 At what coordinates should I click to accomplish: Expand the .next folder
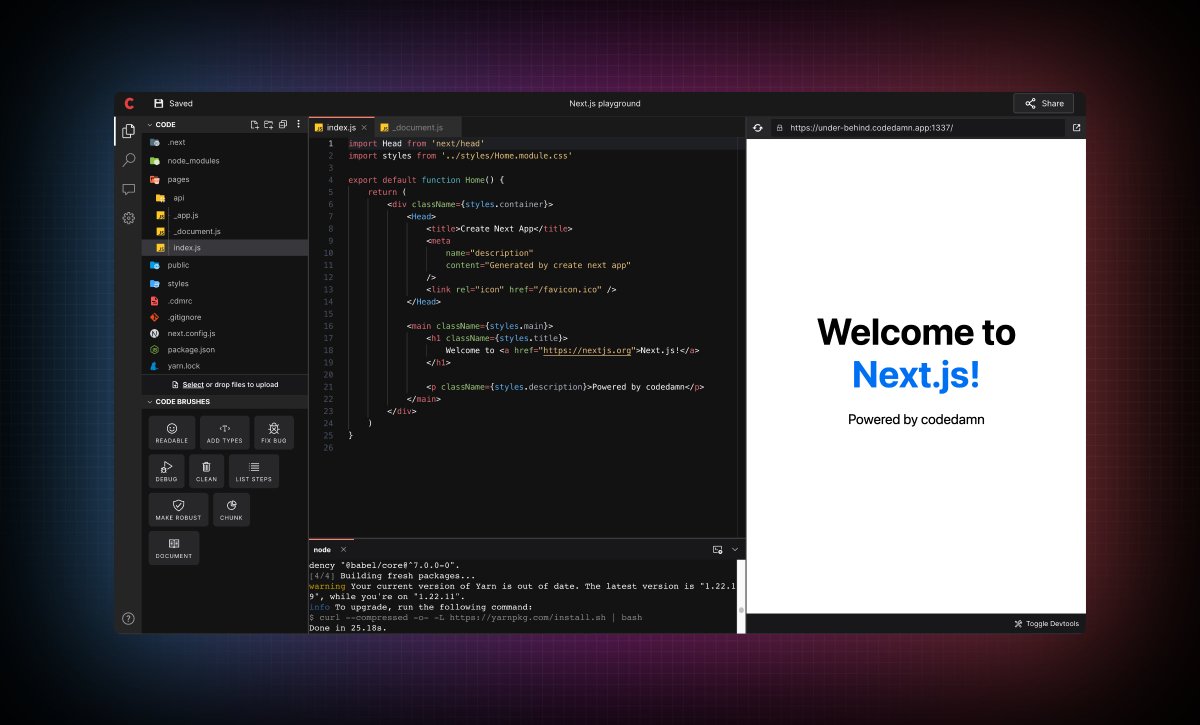(225, 143)
